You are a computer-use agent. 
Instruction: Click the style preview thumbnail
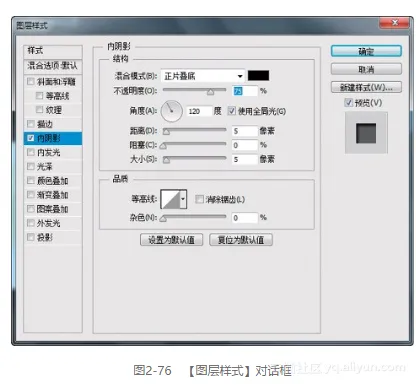pyautogui.click(x=366, y=133)
